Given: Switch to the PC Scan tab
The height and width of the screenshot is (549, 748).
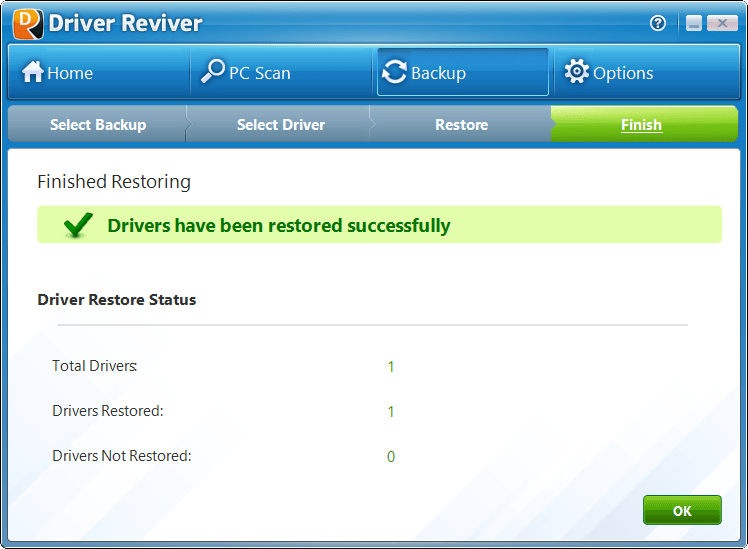Looking at the screenshot, I should click(x=281, y=72).
